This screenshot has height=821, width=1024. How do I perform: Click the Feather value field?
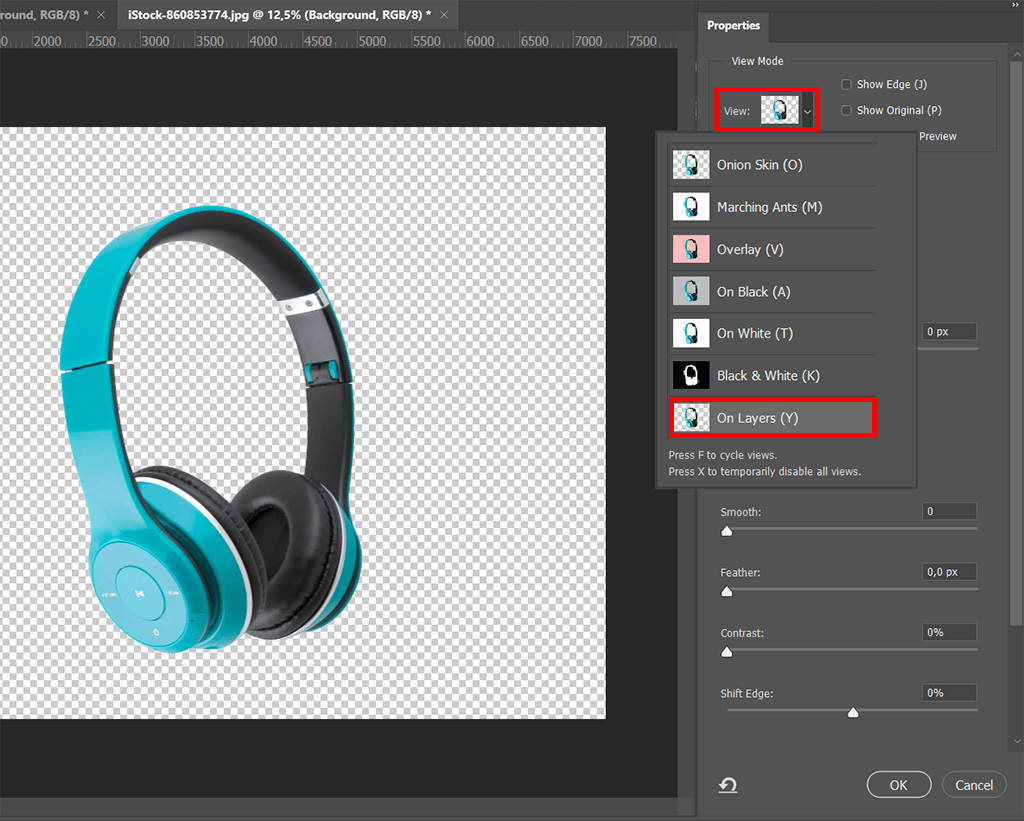tap(950, 572)
